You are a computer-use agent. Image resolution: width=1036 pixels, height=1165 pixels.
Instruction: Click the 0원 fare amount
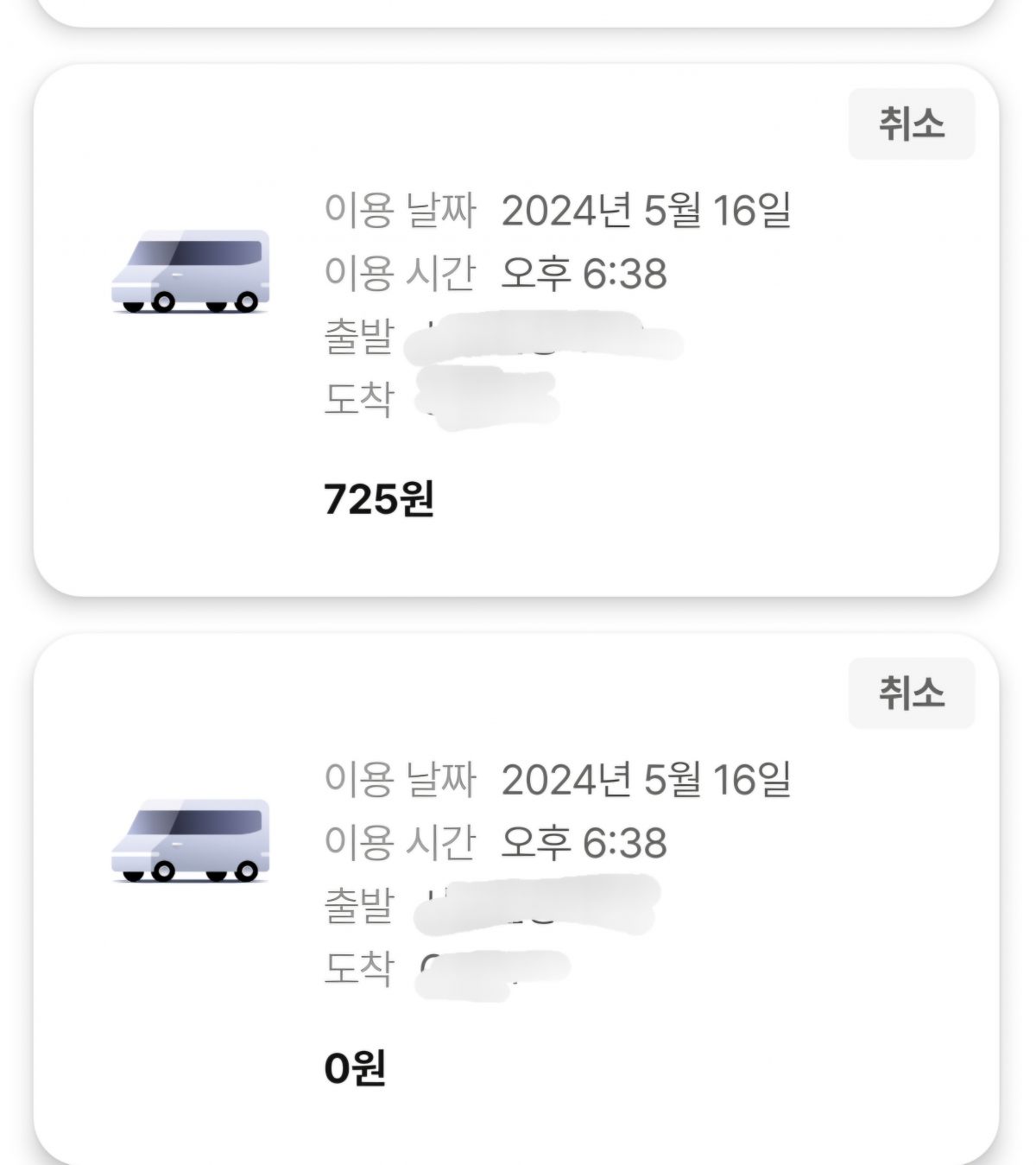tap(355, 1068)
